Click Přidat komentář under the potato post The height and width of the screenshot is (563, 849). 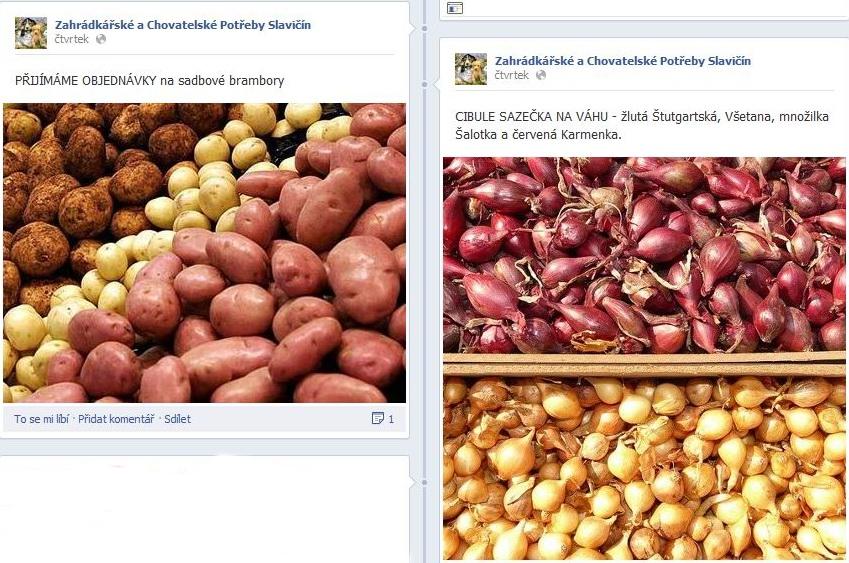coord(116,418)
